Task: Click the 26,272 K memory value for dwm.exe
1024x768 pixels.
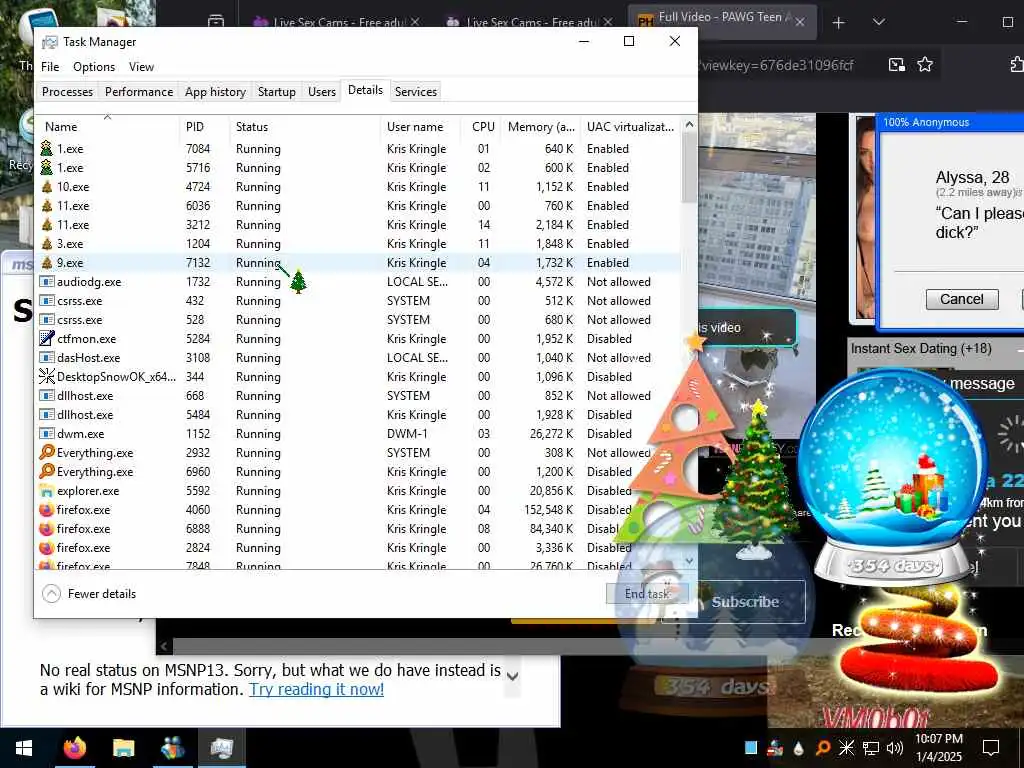Action: pyautogui.click(x=551, y=434)
